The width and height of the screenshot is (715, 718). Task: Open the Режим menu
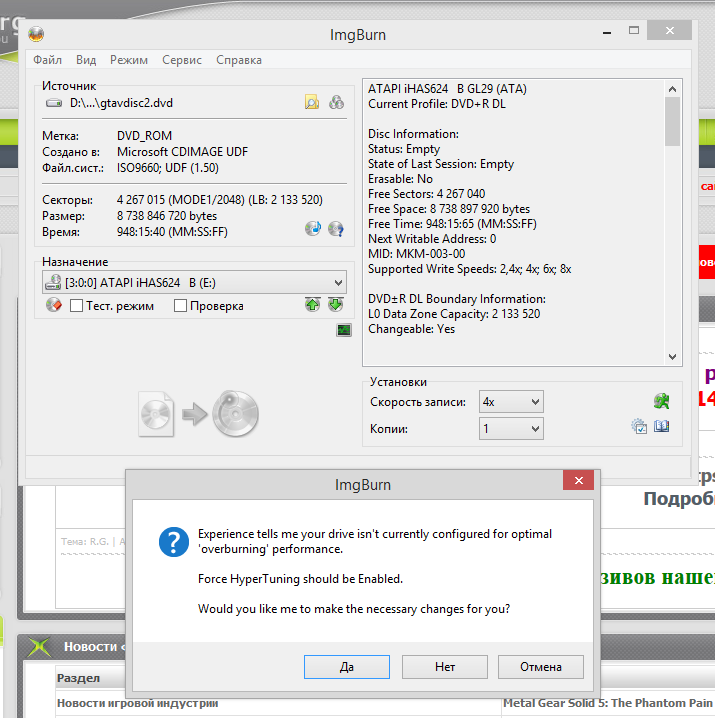129,60
